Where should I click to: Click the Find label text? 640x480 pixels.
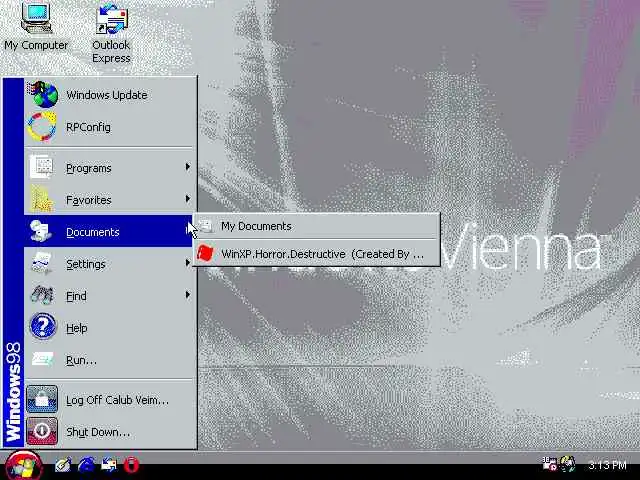coord(76,296)
